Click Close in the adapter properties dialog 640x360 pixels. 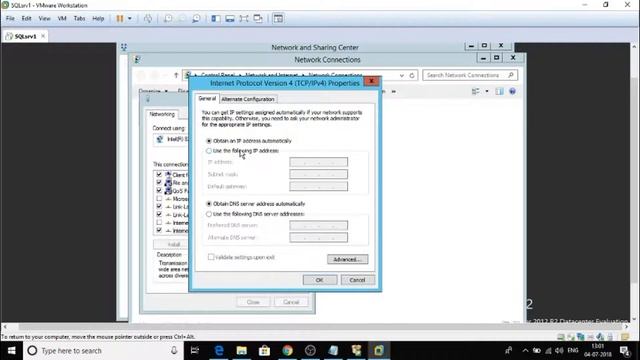253,302
